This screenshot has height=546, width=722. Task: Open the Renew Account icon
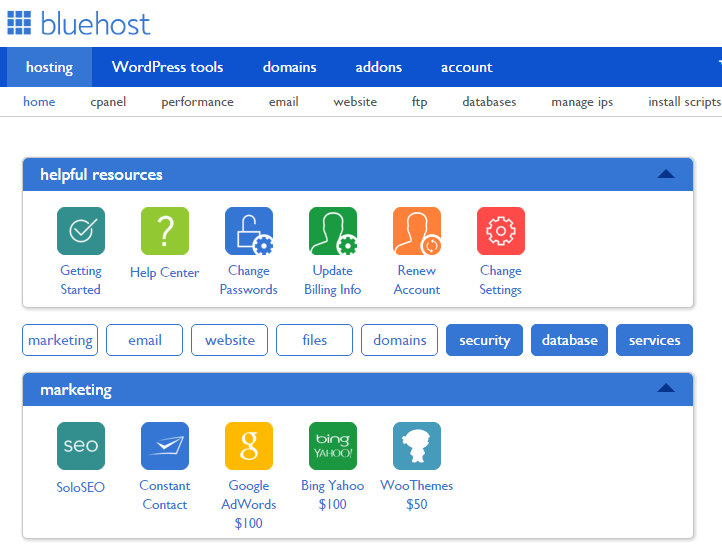tap(417, 232)
